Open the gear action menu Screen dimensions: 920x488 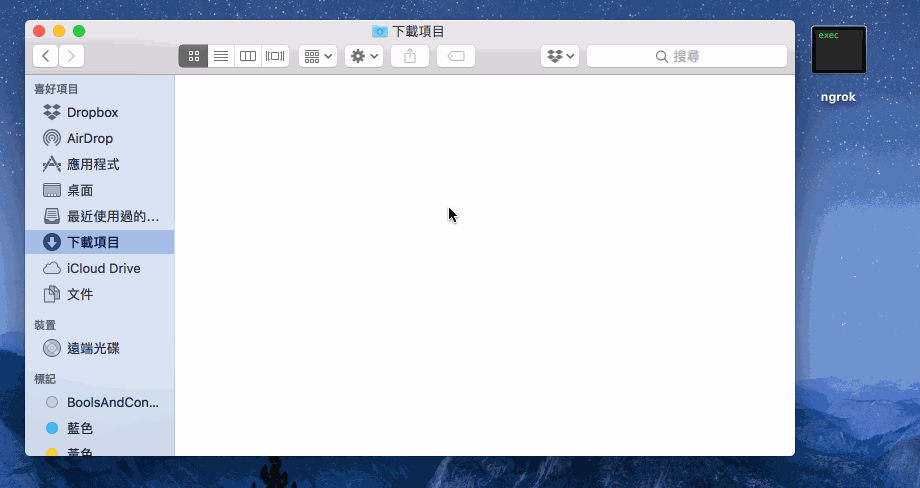[x=364, y=56]
